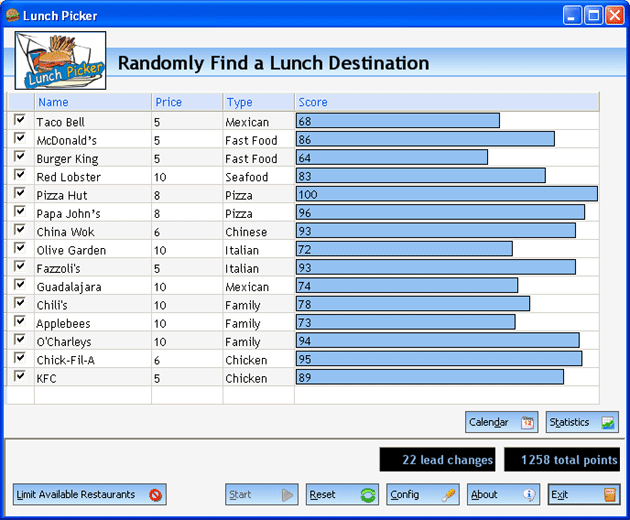Click the calendar page icon
630x520 pixels.
527,422
